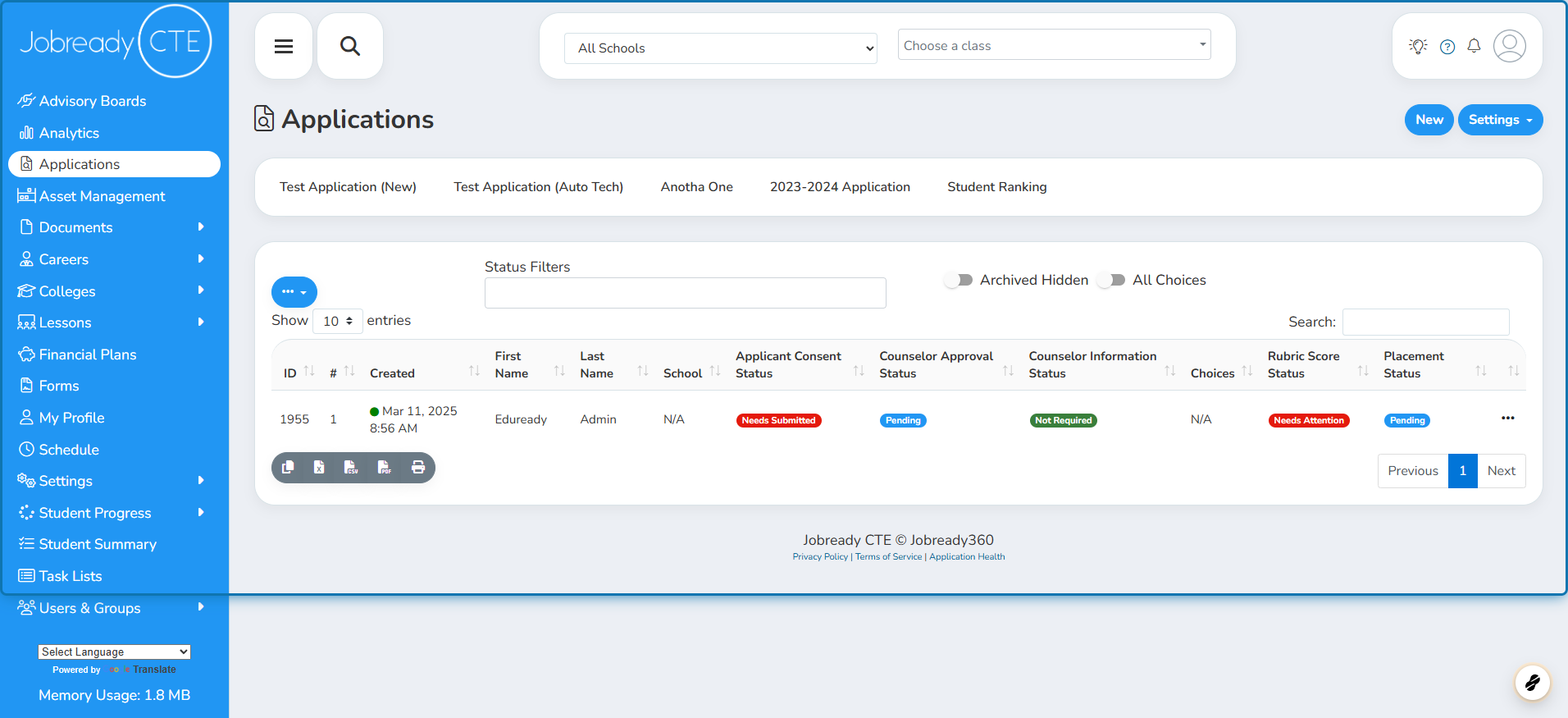
Task: Copy table data with the copy icon
Action: (288, 468)
